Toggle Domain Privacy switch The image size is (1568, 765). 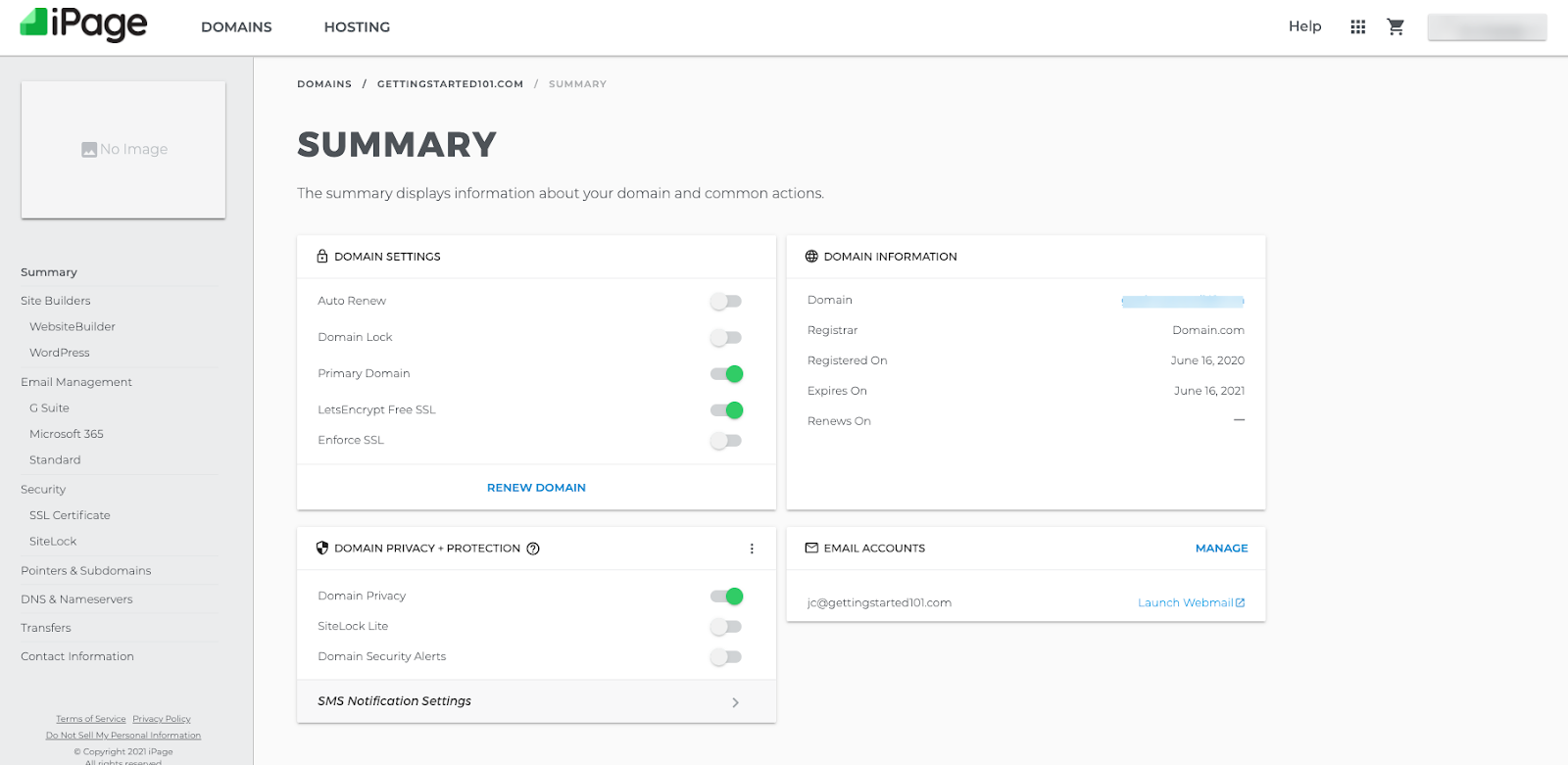click(x=726, y=597)
